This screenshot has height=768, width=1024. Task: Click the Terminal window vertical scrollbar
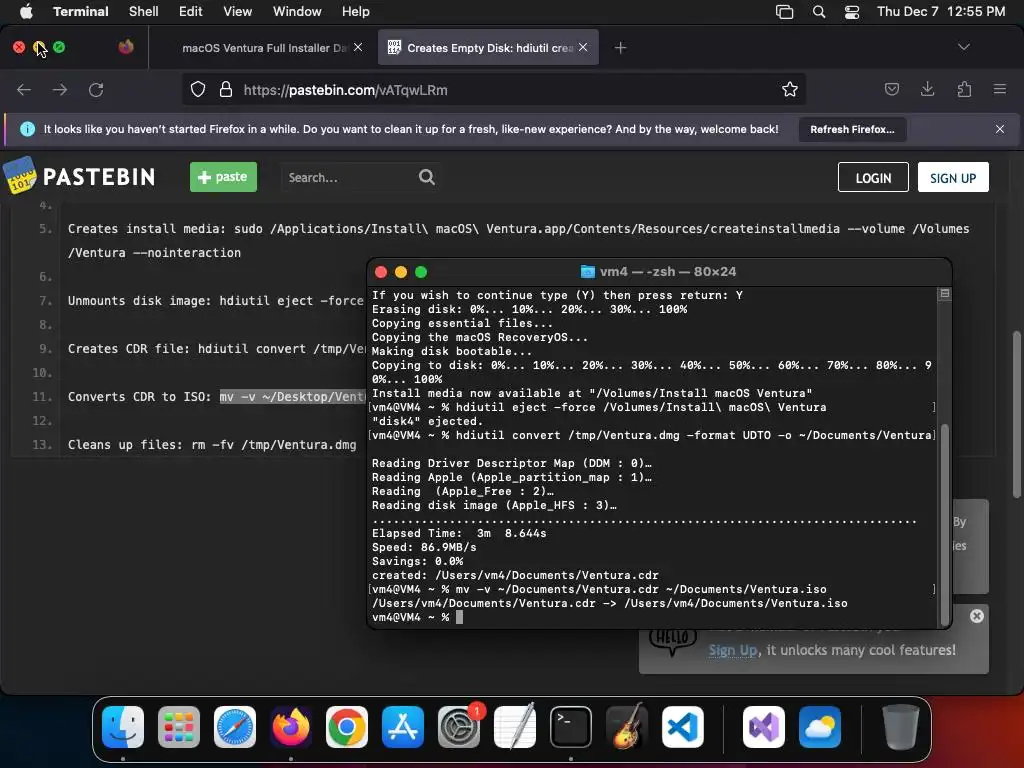pos(944,526)
